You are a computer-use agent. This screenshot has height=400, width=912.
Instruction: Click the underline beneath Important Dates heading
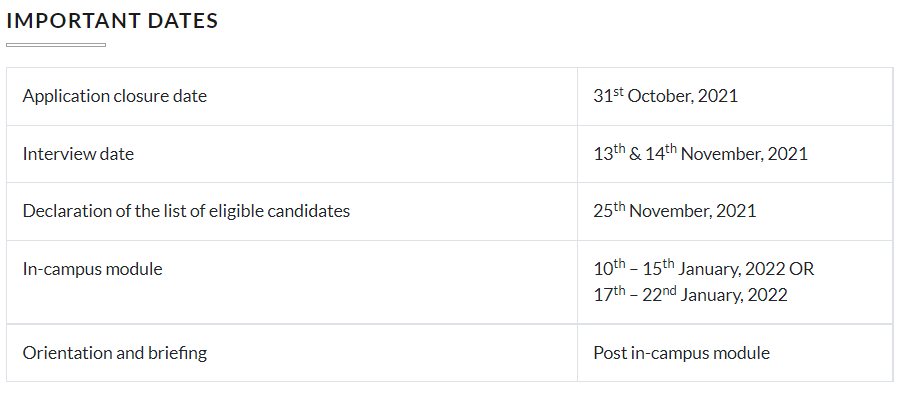tap(56, 45)
